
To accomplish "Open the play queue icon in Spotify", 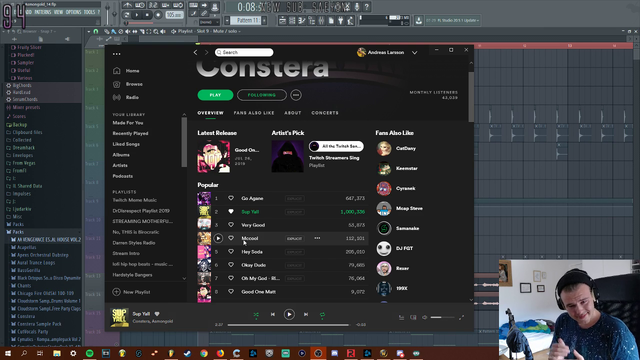I will pos(402,317).
